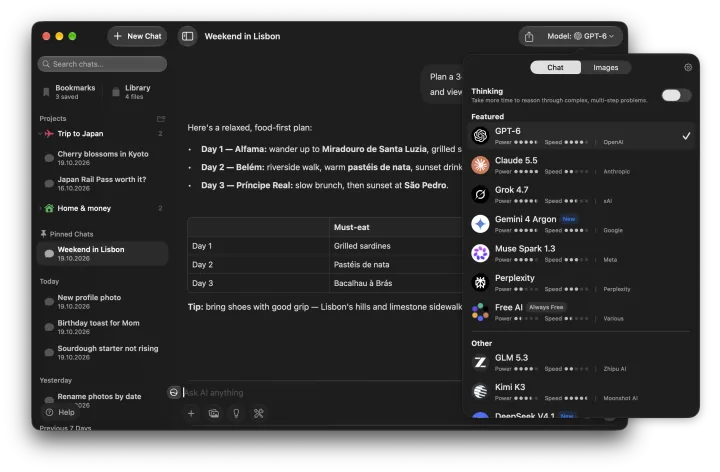Click the image gallery icon below input

(x=214, y=414)
